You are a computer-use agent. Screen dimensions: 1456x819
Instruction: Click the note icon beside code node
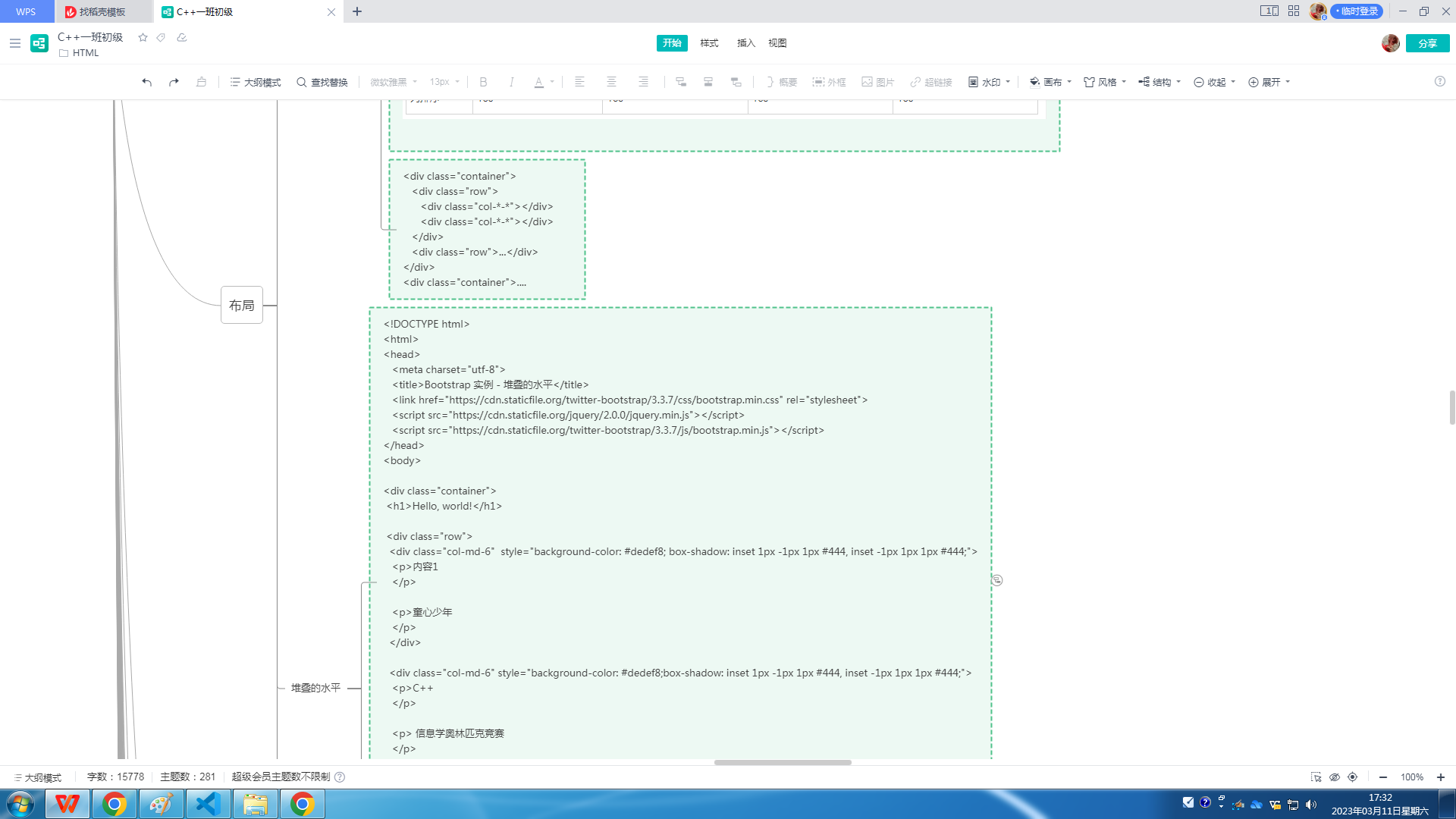coord(997,580)
